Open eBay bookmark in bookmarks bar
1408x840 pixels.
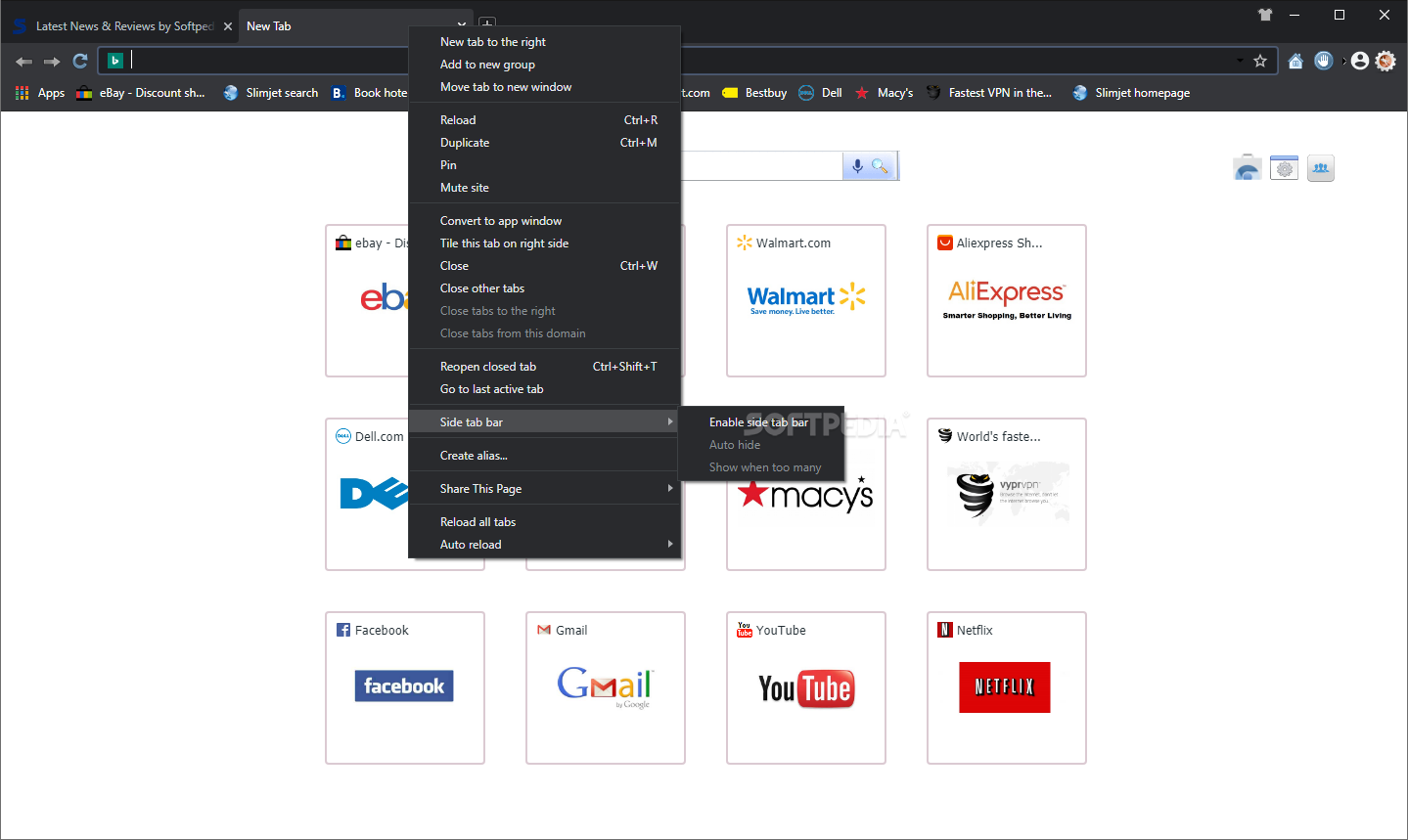pos(141,93)
